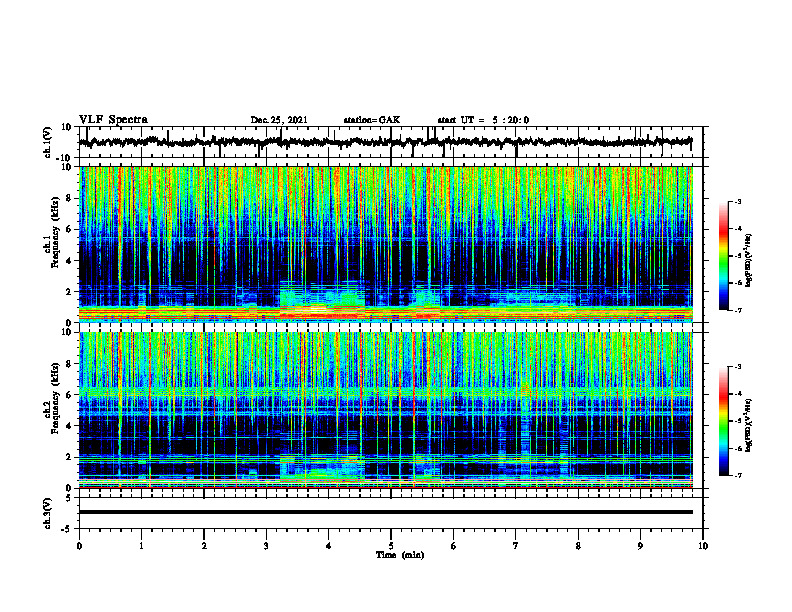This screenshot has height=612, width=792.
Task: Click time axis tick label "7"
Action: click(x=516, y=546)
